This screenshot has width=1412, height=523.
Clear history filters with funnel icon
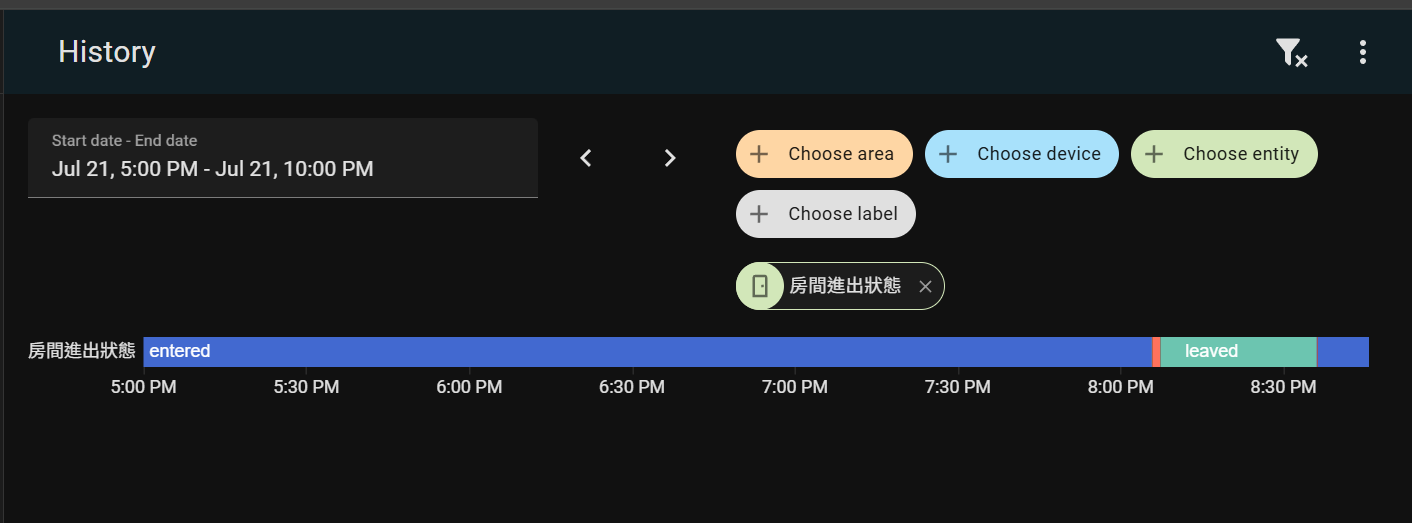pyautogui.click(x=1291, y=53)
